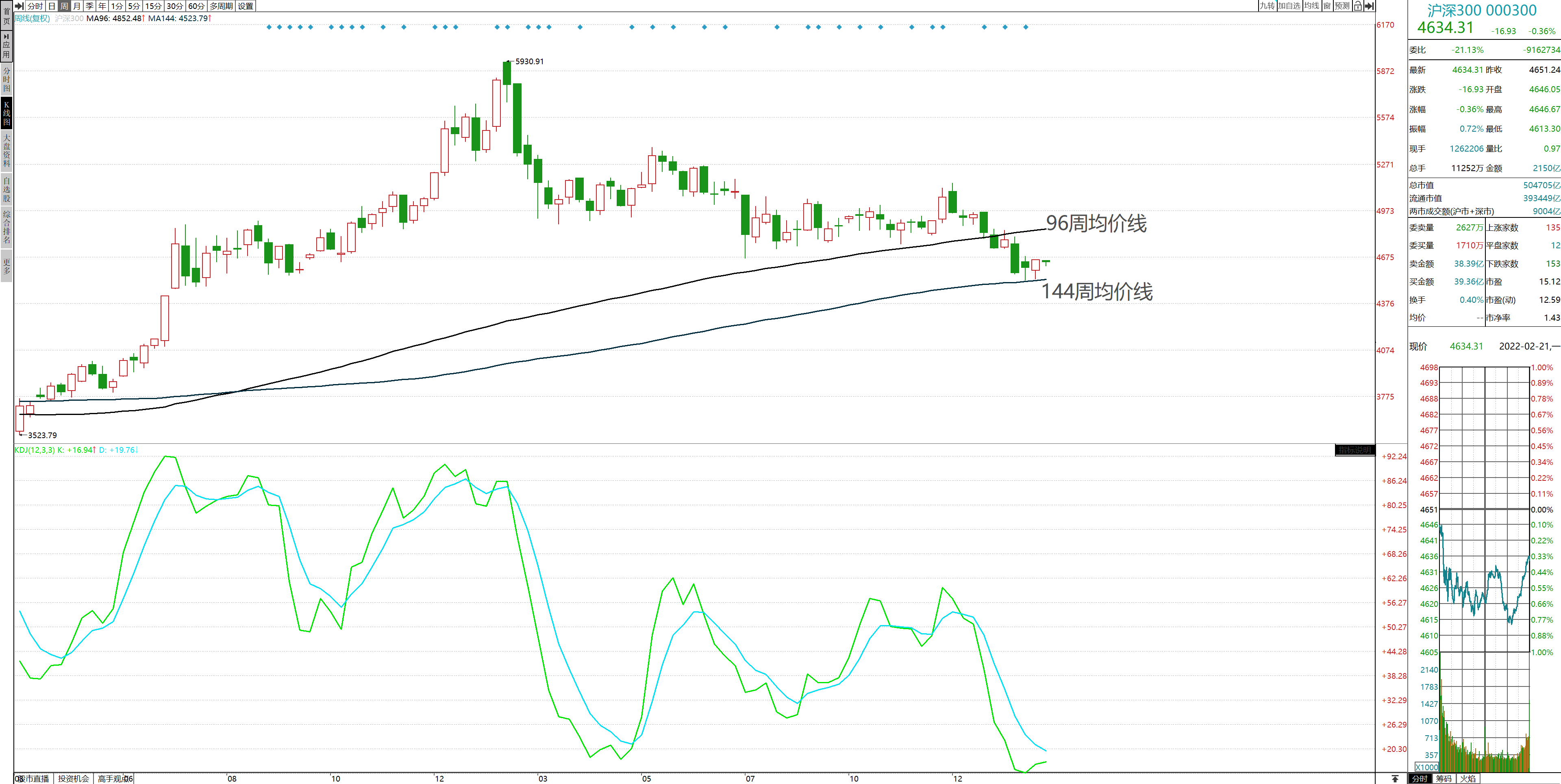Open the 多周期 multi-period dropdown
This screenshot has height=784, width=1561.
tap(221, 6)
